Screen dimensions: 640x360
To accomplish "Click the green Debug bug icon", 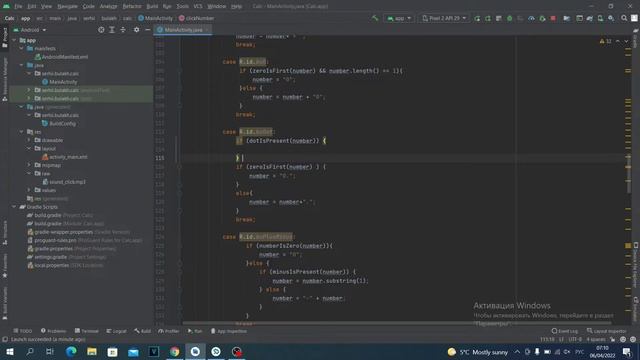I will (x=509, y=18).
